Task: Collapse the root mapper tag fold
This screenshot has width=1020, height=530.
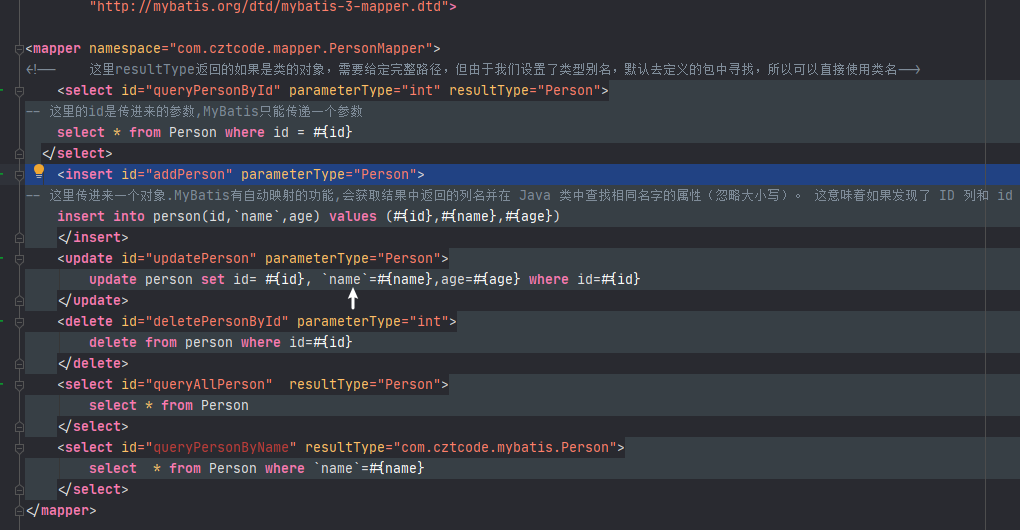Action: (x=21, y=49)
